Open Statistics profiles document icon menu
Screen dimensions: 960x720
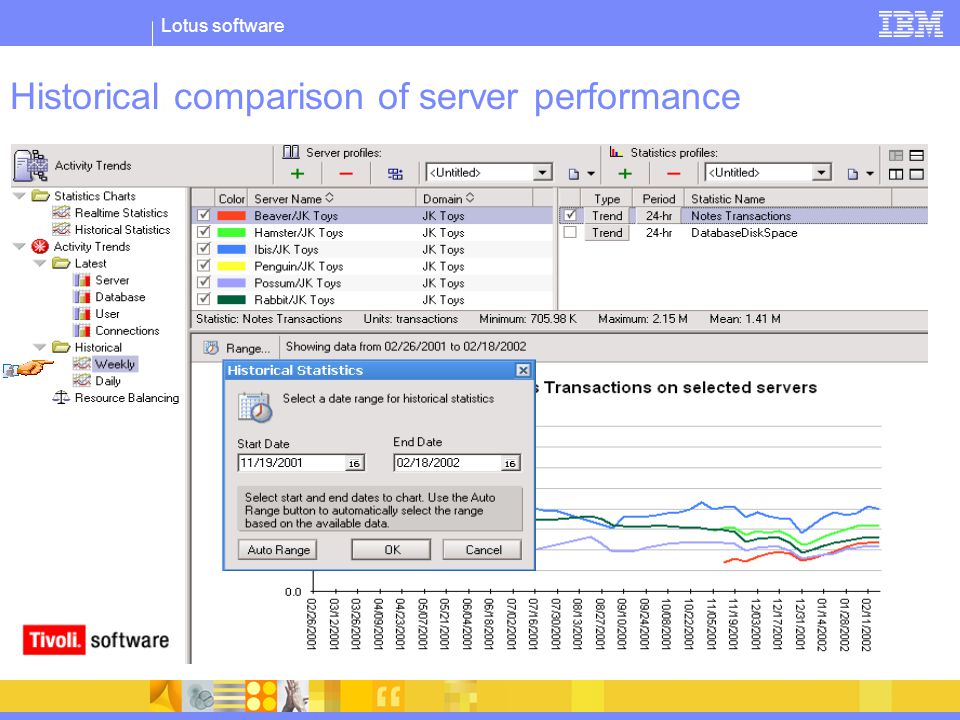coord(852,174)
